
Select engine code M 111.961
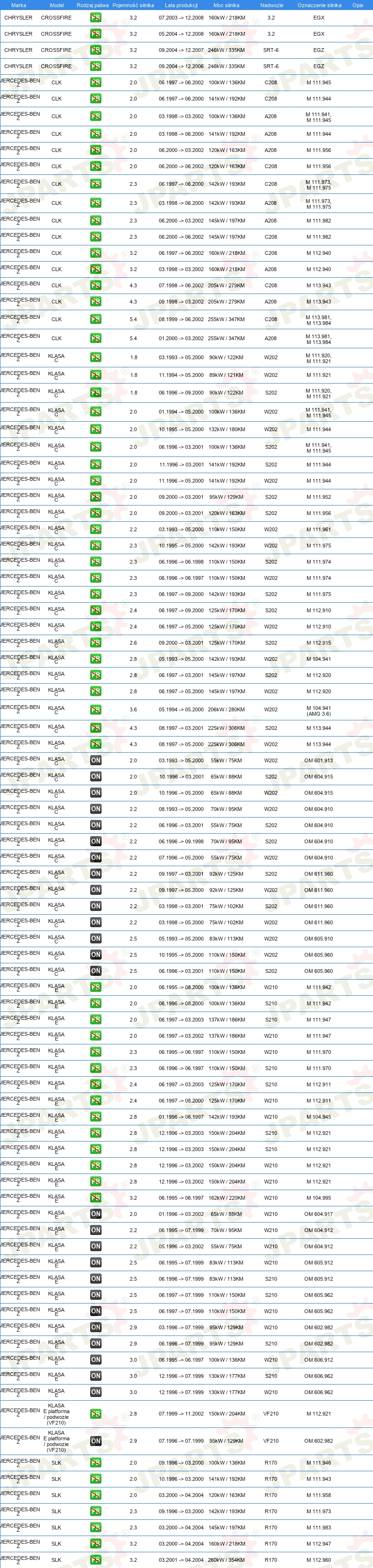click(x=319, y=529)
